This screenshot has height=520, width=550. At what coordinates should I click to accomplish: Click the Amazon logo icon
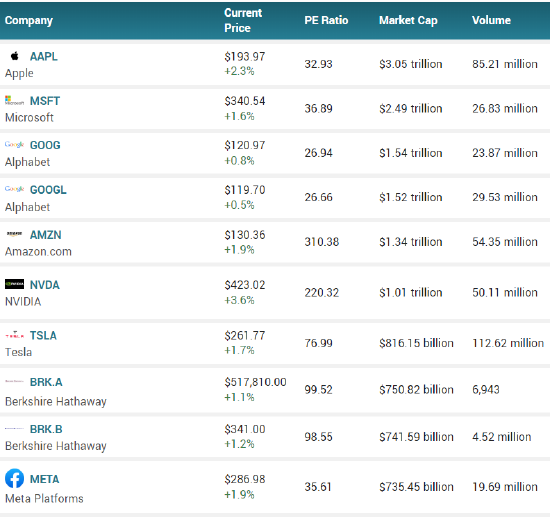(x=14, y=234)
